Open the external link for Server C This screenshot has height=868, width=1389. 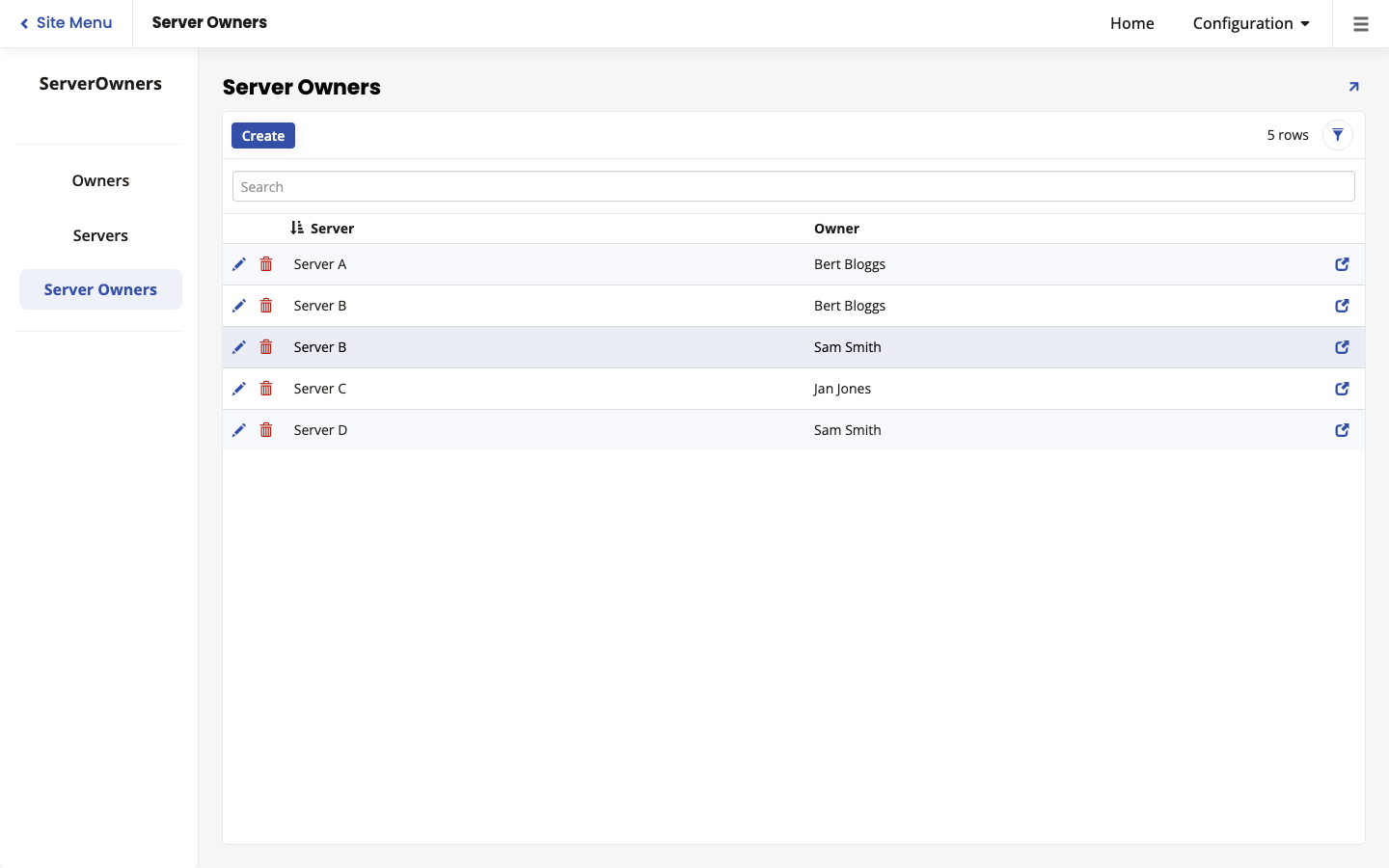click(1342, 389)
